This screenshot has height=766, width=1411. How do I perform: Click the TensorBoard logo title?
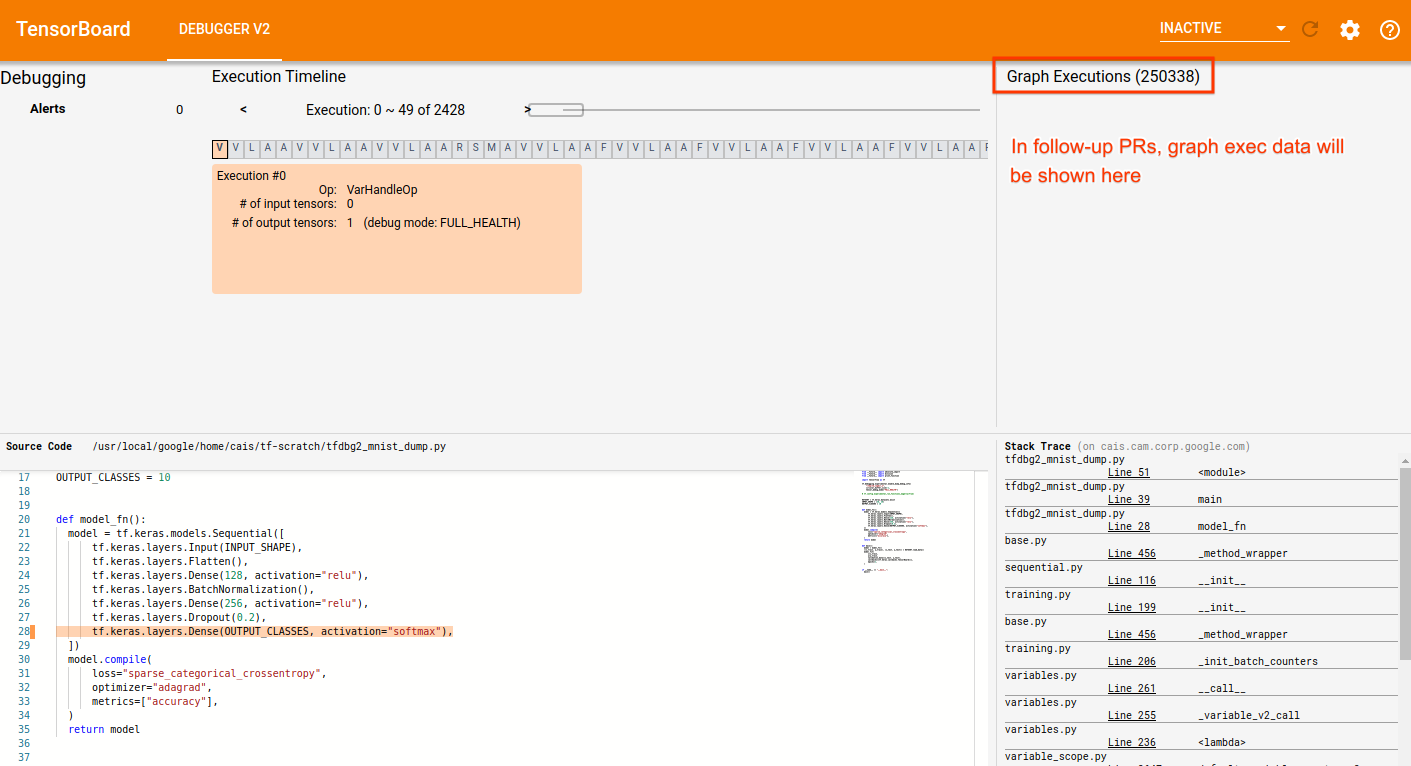click(x=73, y=29)
